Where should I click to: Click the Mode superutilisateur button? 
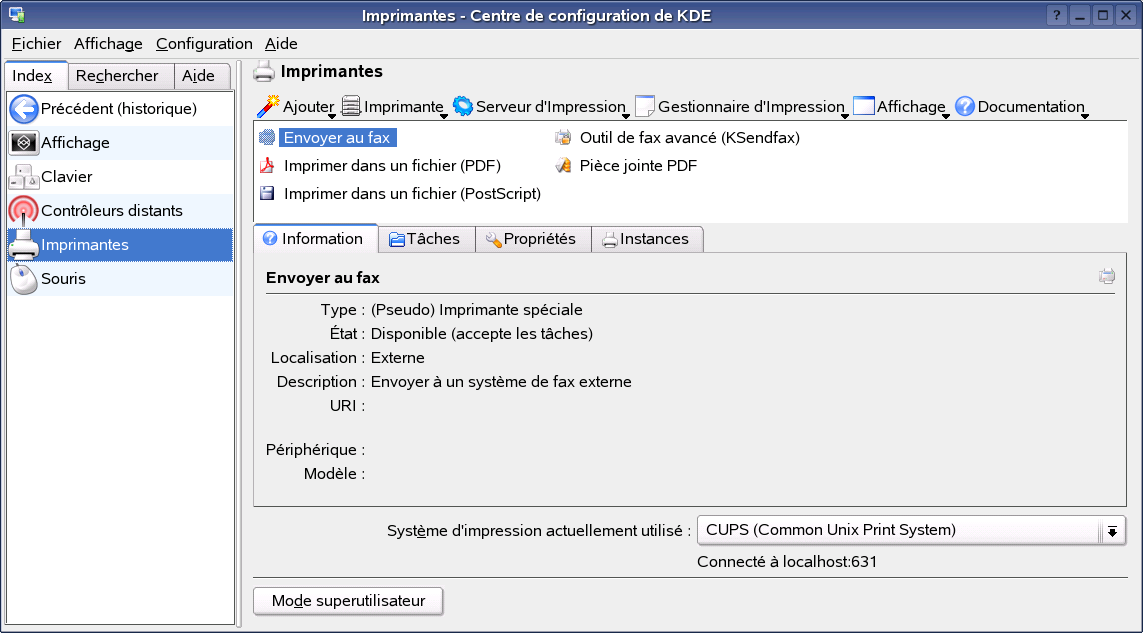click(x=347, y=601)
